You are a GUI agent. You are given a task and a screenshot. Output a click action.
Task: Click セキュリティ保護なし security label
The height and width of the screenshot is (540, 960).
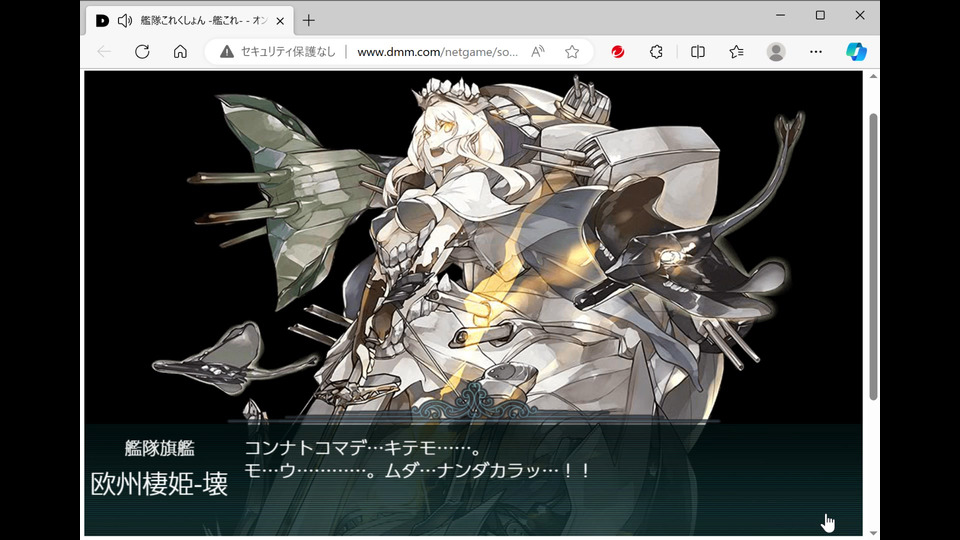pyautogui.click(x=288, y=52)
